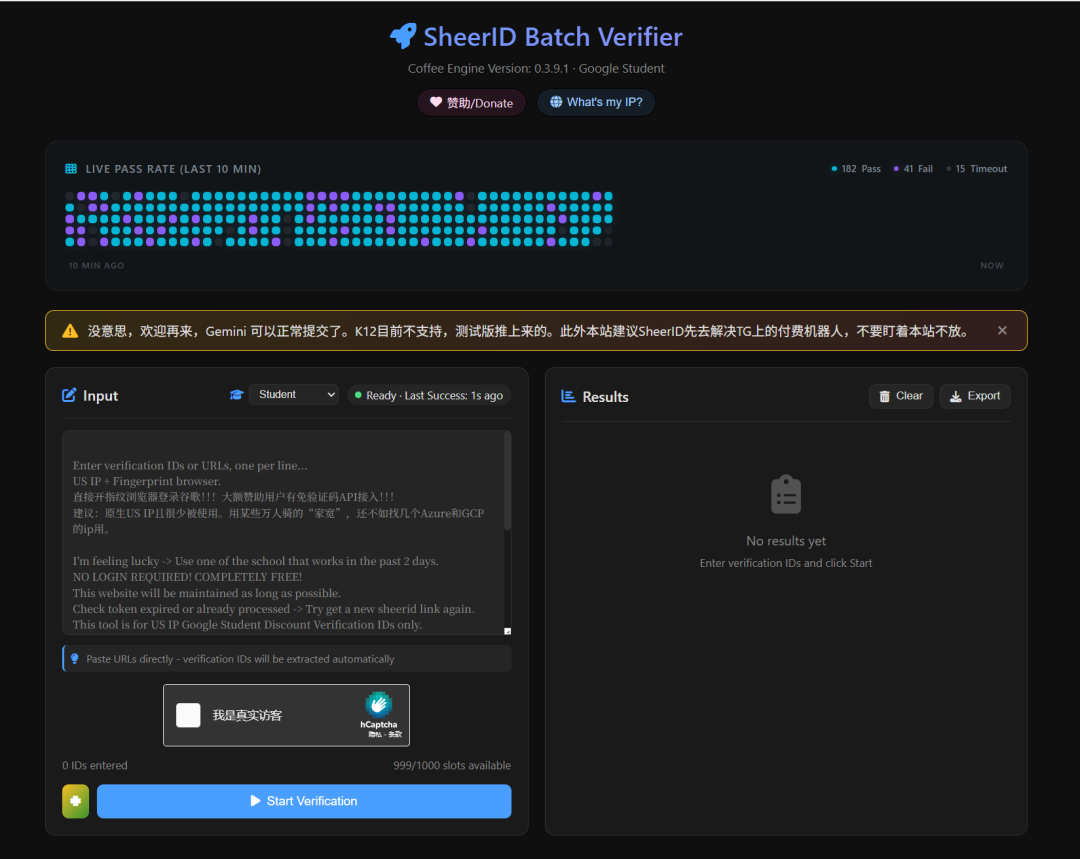Viewport: 1080px width, 859px height.
Task: Click the 15 Timeout legend entry
Action: [977, 169]
